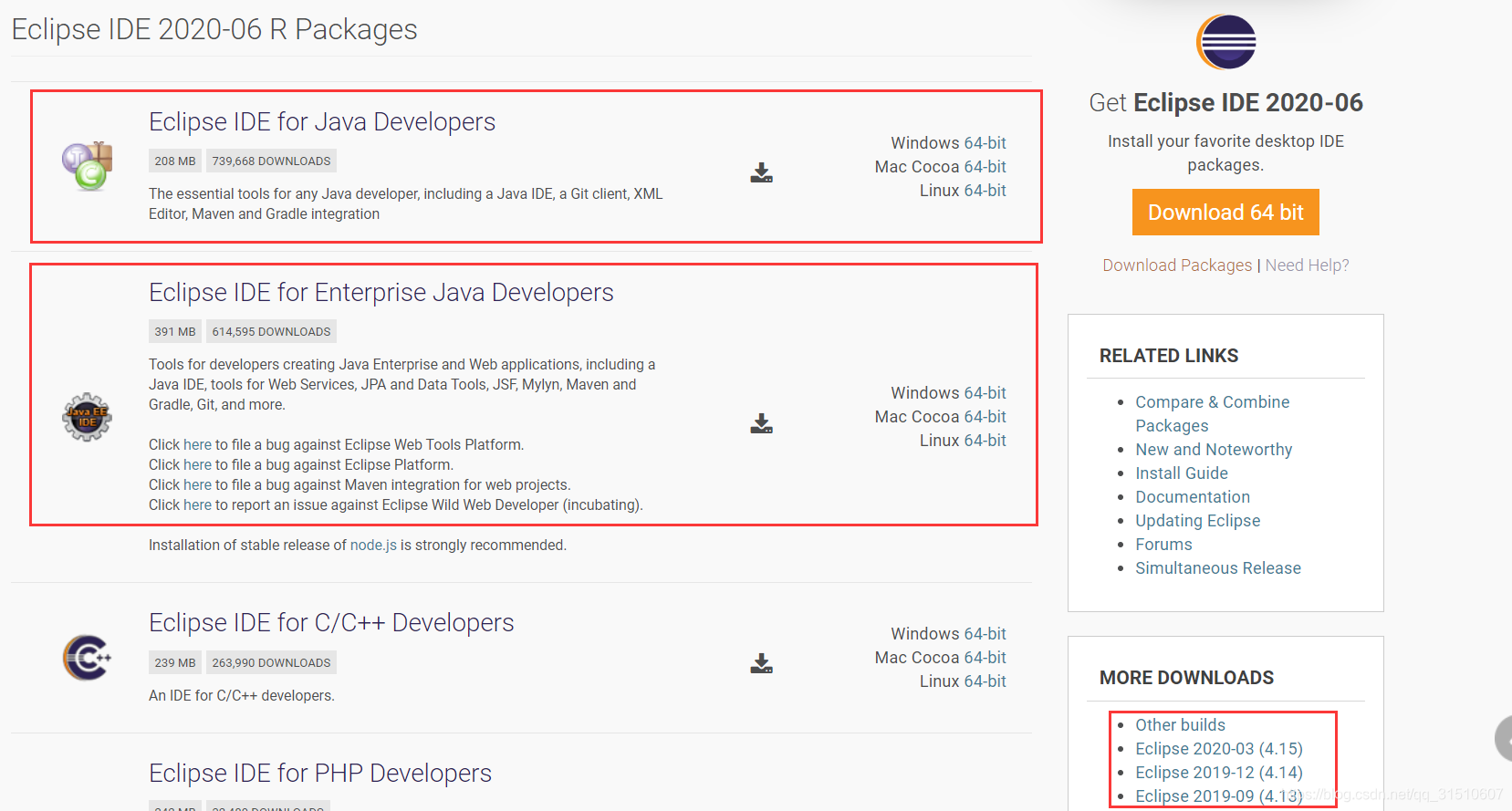Image resolution: width=1512 pixels, height=811 pixels.
Task: Click the 263,990 DOWNLOADS badge
Action: click(x=271, y=662)
